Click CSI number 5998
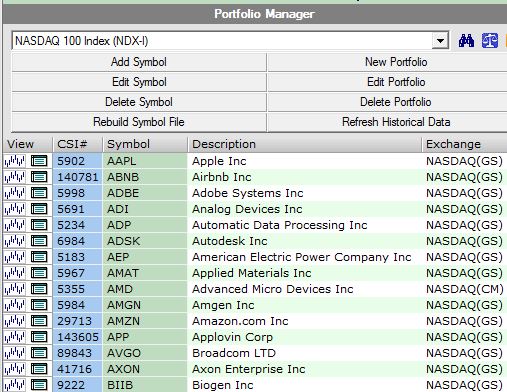This screenshot has width=507, height=392. coord(71,193)
